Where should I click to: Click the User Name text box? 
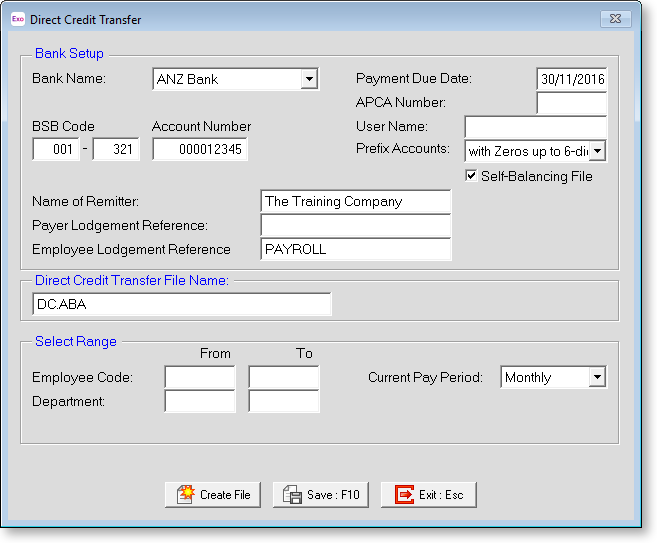point(535,127)
